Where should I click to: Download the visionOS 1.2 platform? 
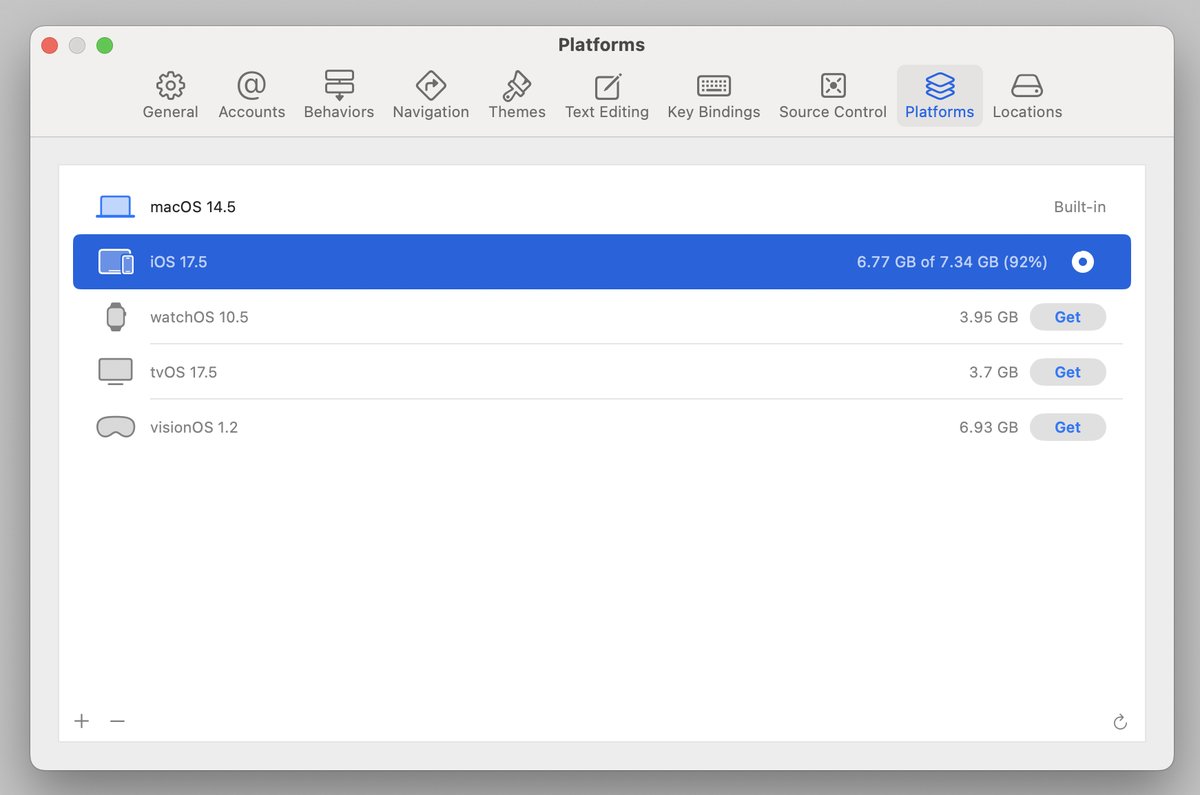pos(1068,427)
